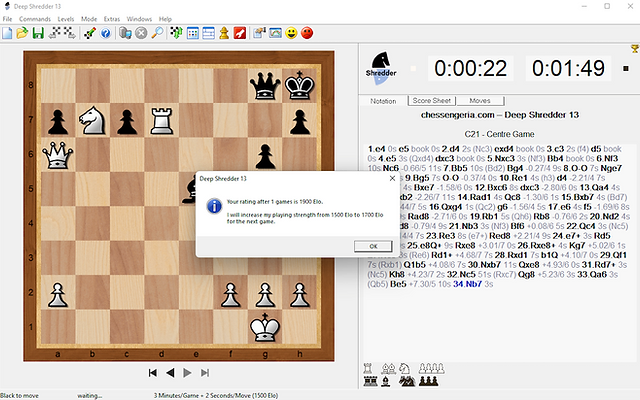The width and height of the screenshot is (640, 400).
Task: Open the red wrench options icon
Action: (x=240, y=33)
